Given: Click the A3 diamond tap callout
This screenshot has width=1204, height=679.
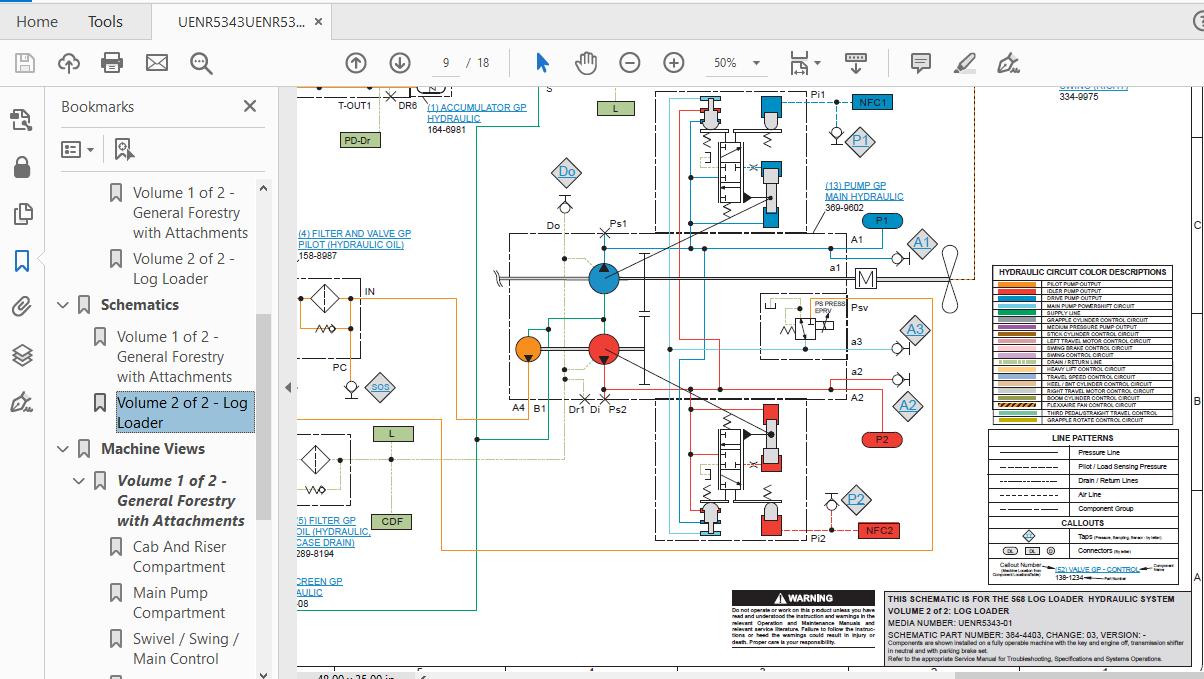Looking at the screenshot, I should [x=915, y=329].
